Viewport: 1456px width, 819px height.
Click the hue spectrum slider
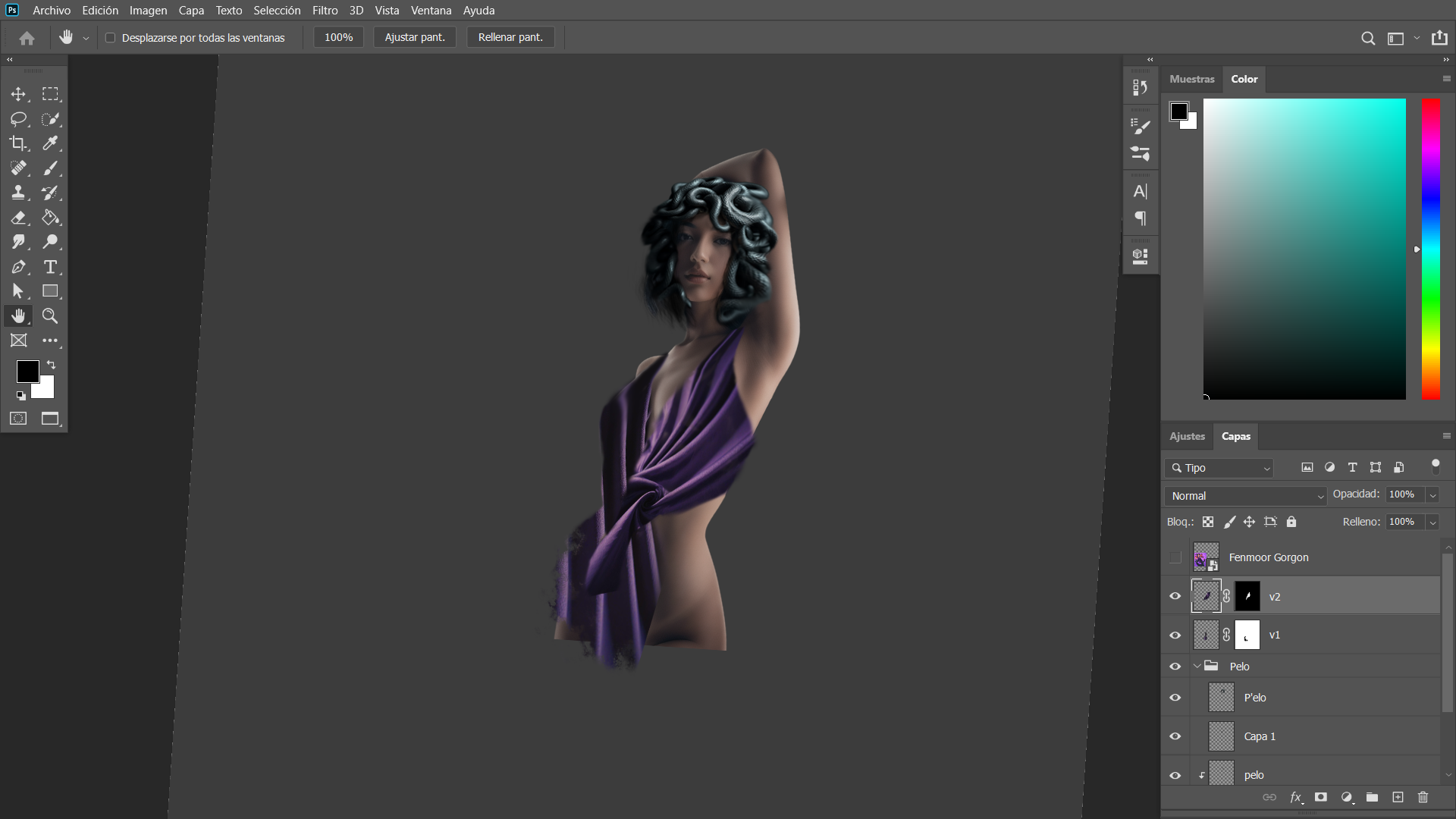tap(1431, 249)
